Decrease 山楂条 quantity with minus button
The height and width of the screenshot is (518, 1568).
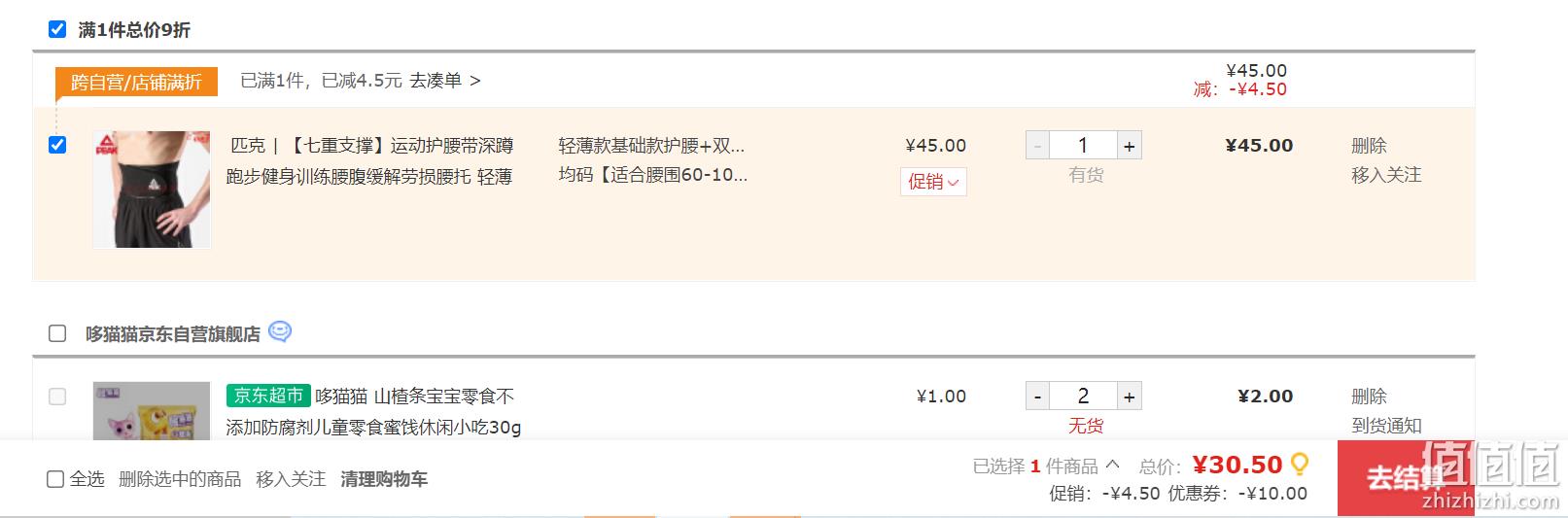1037,397
